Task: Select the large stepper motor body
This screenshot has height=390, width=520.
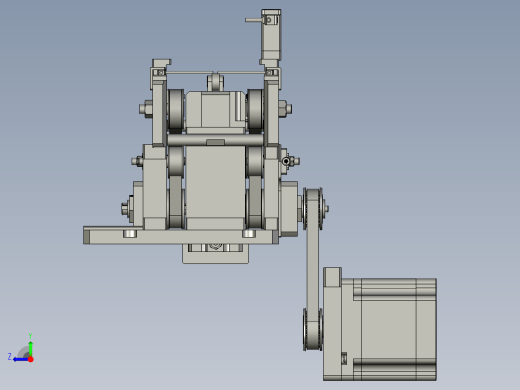Action: 389,329
